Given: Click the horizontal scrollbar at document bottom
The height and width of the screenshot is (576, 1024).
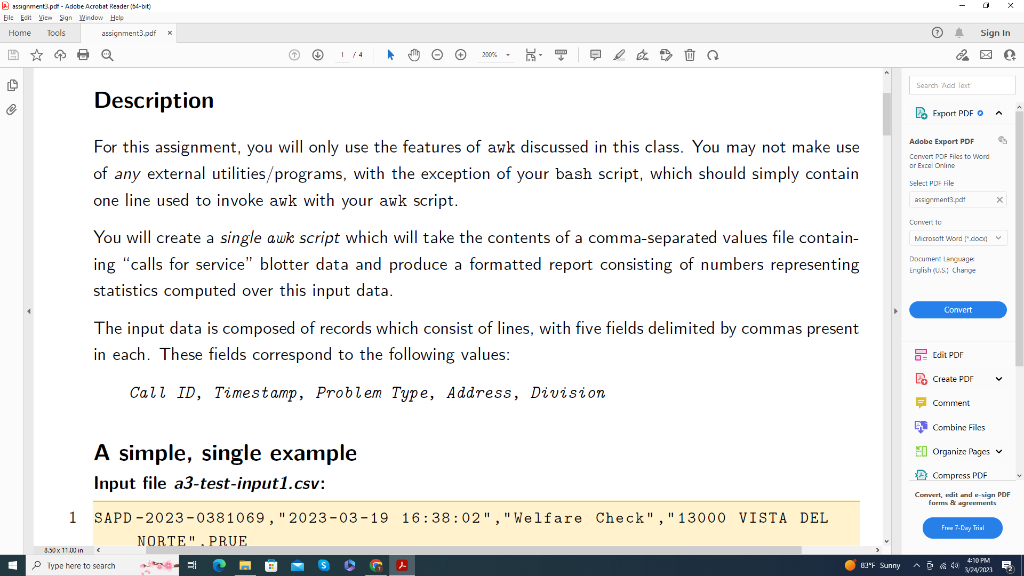Looking at the screenshot, I should [473, 551].
